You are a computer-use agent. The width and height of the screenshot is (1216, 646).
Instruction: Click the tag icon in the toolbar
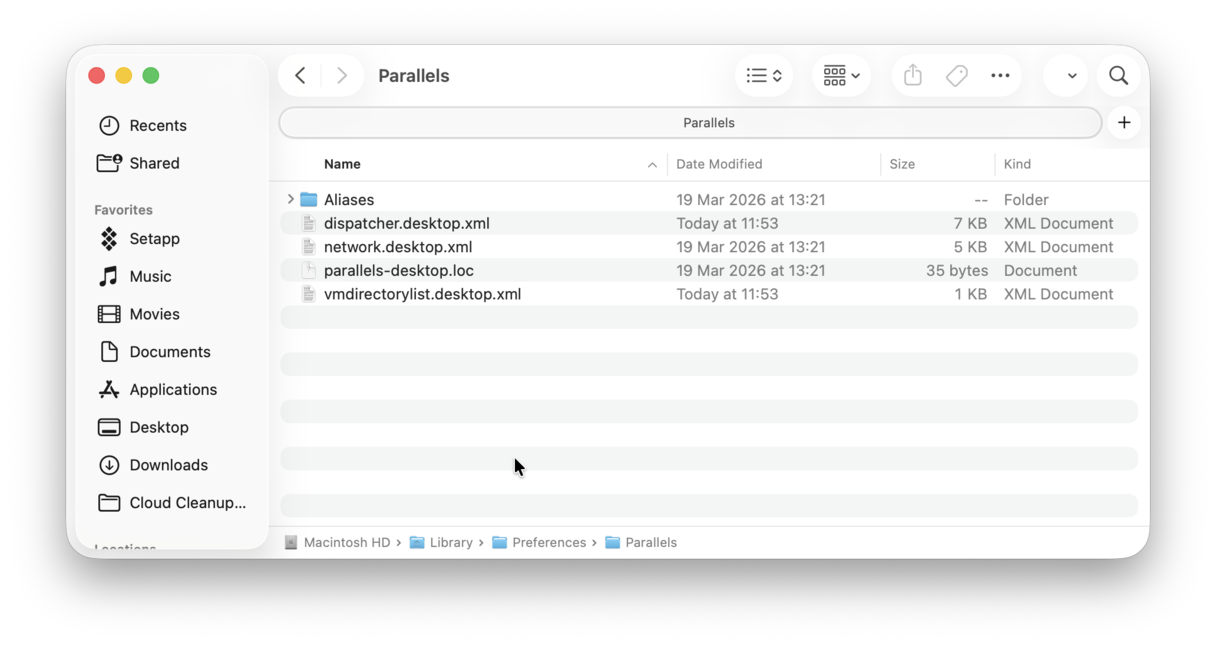[x=957, y=76]
